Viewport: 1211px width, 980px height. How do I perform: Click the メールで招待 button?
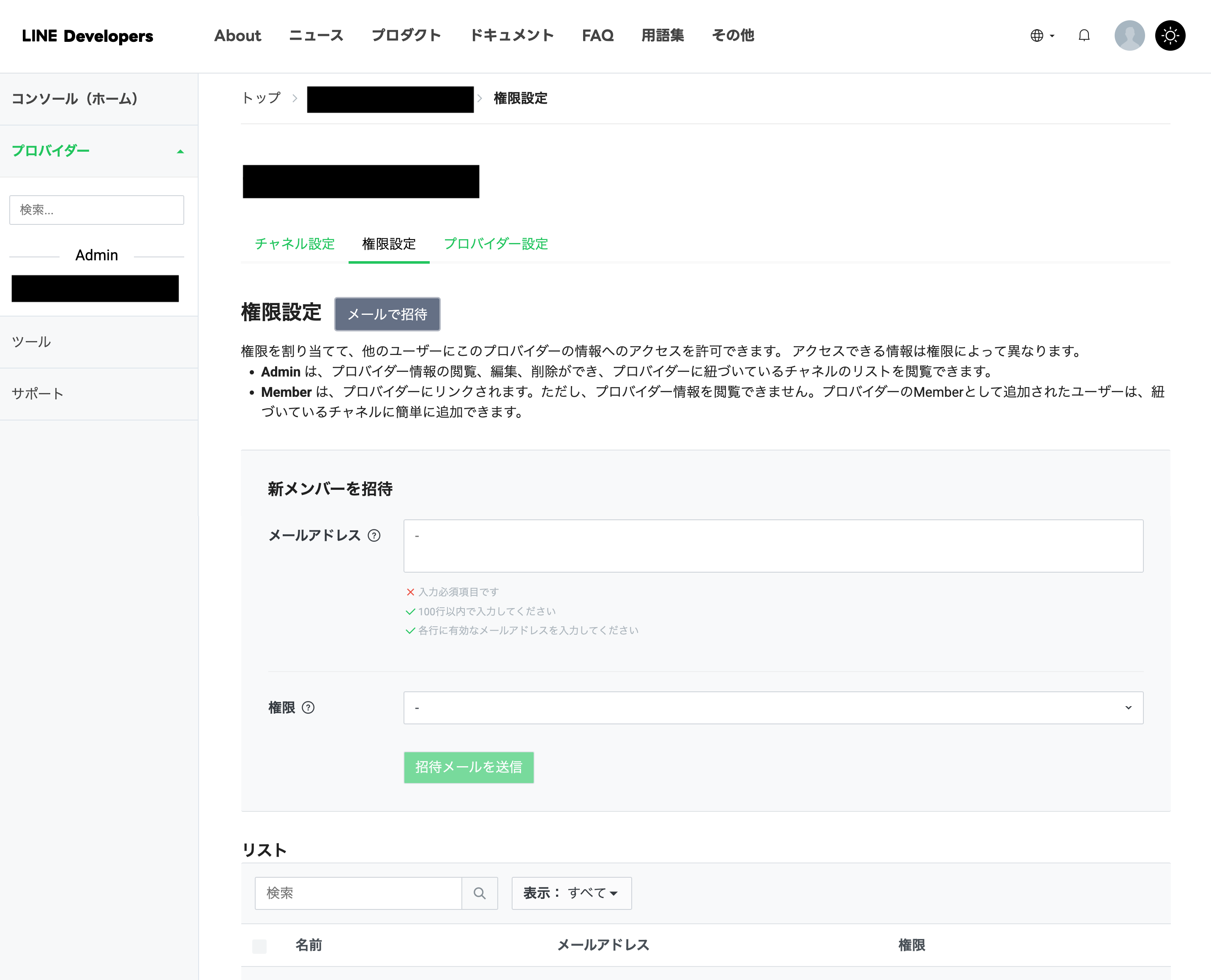click(387, 314)
